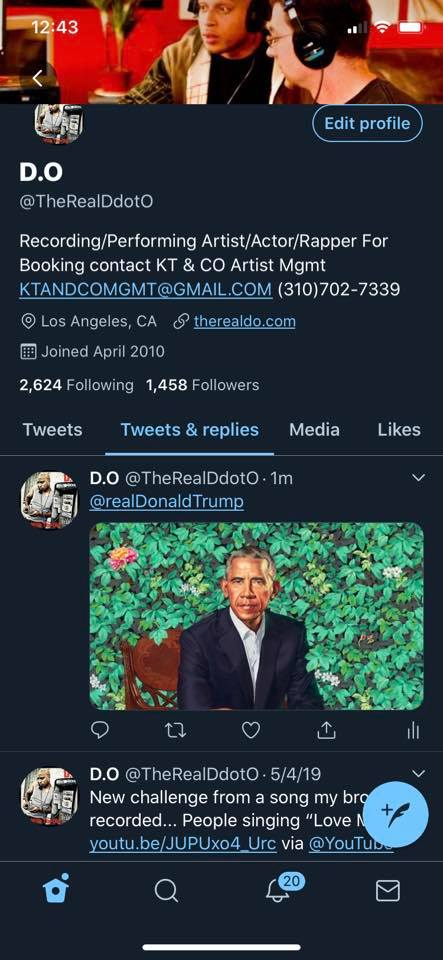
Task: Like the Obama portrait tweet
Action: (251, 730)
